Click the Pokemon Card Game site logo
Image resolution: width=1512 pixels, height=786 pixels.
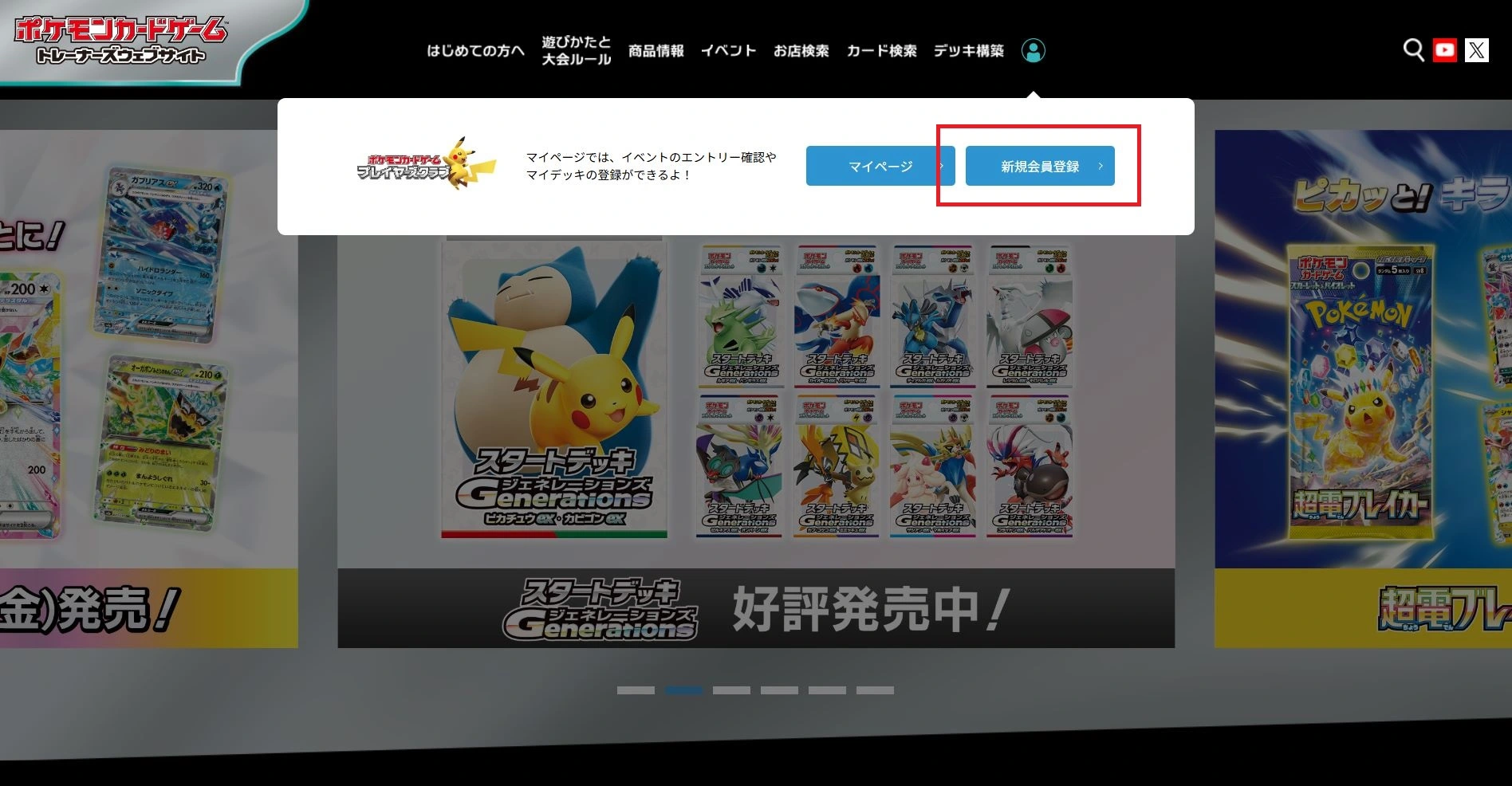121,40
